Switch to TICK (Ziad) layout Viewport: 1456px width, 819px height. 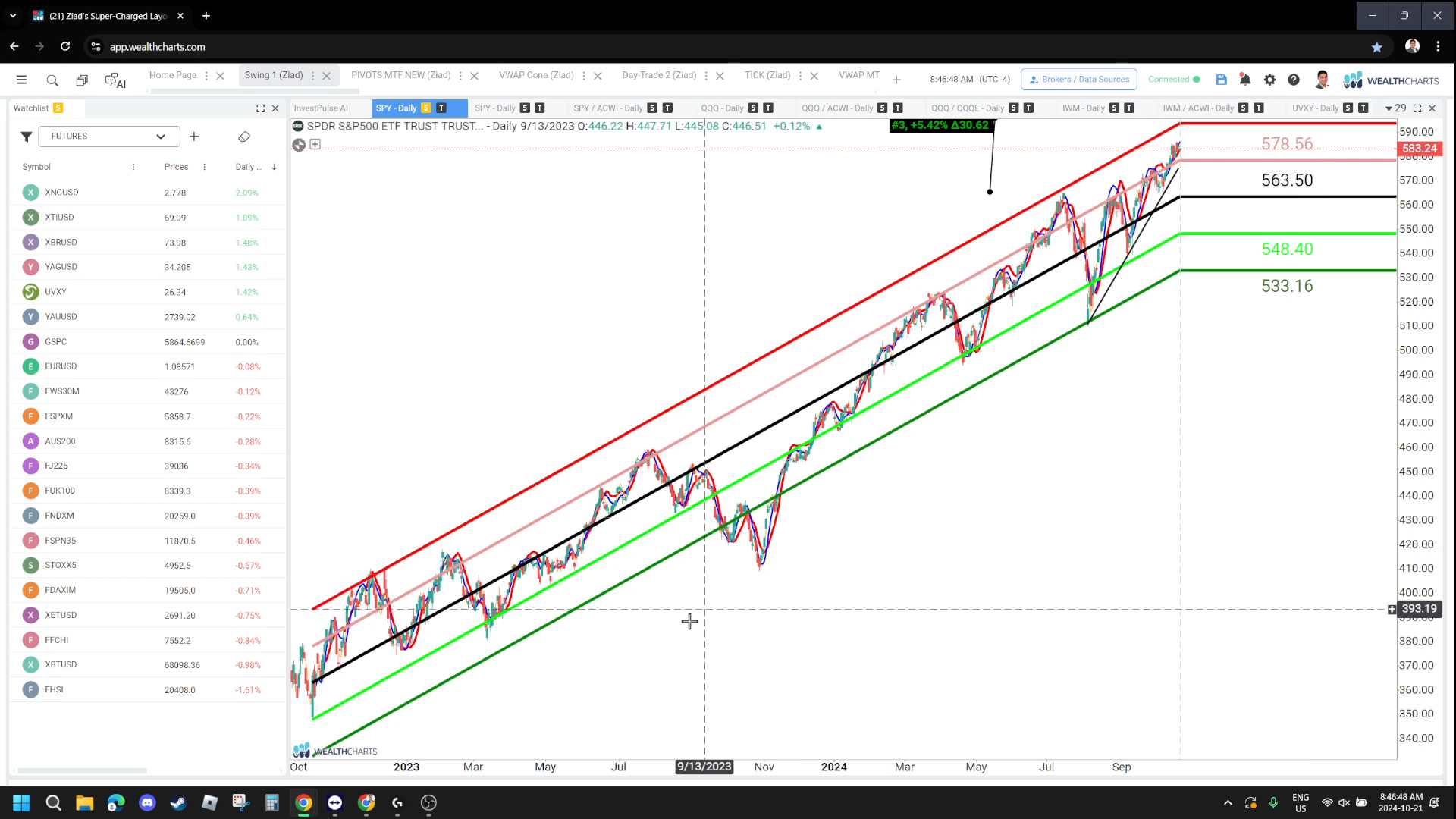[x=767, y=75]
